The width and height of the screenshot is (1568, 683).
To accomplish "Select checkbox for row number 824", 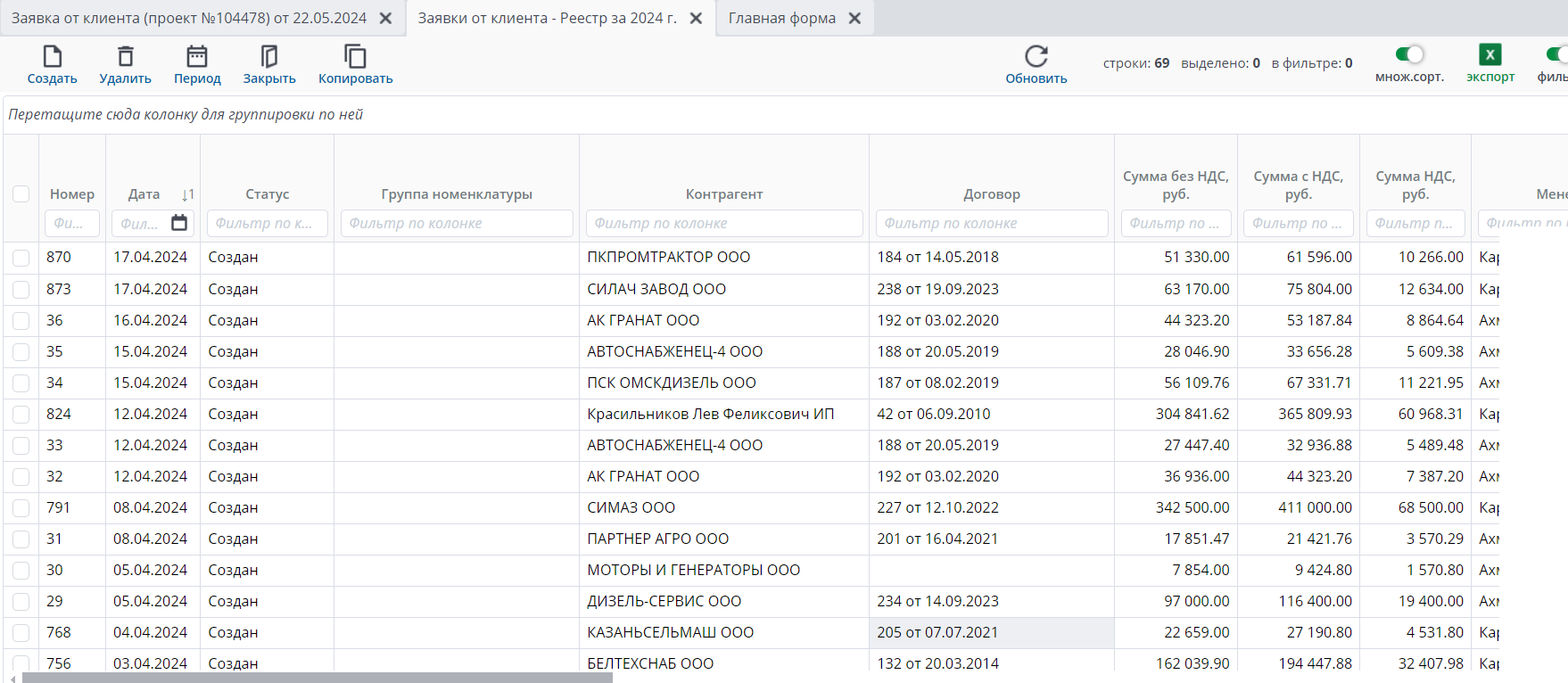I will click(x=21, y=415).
